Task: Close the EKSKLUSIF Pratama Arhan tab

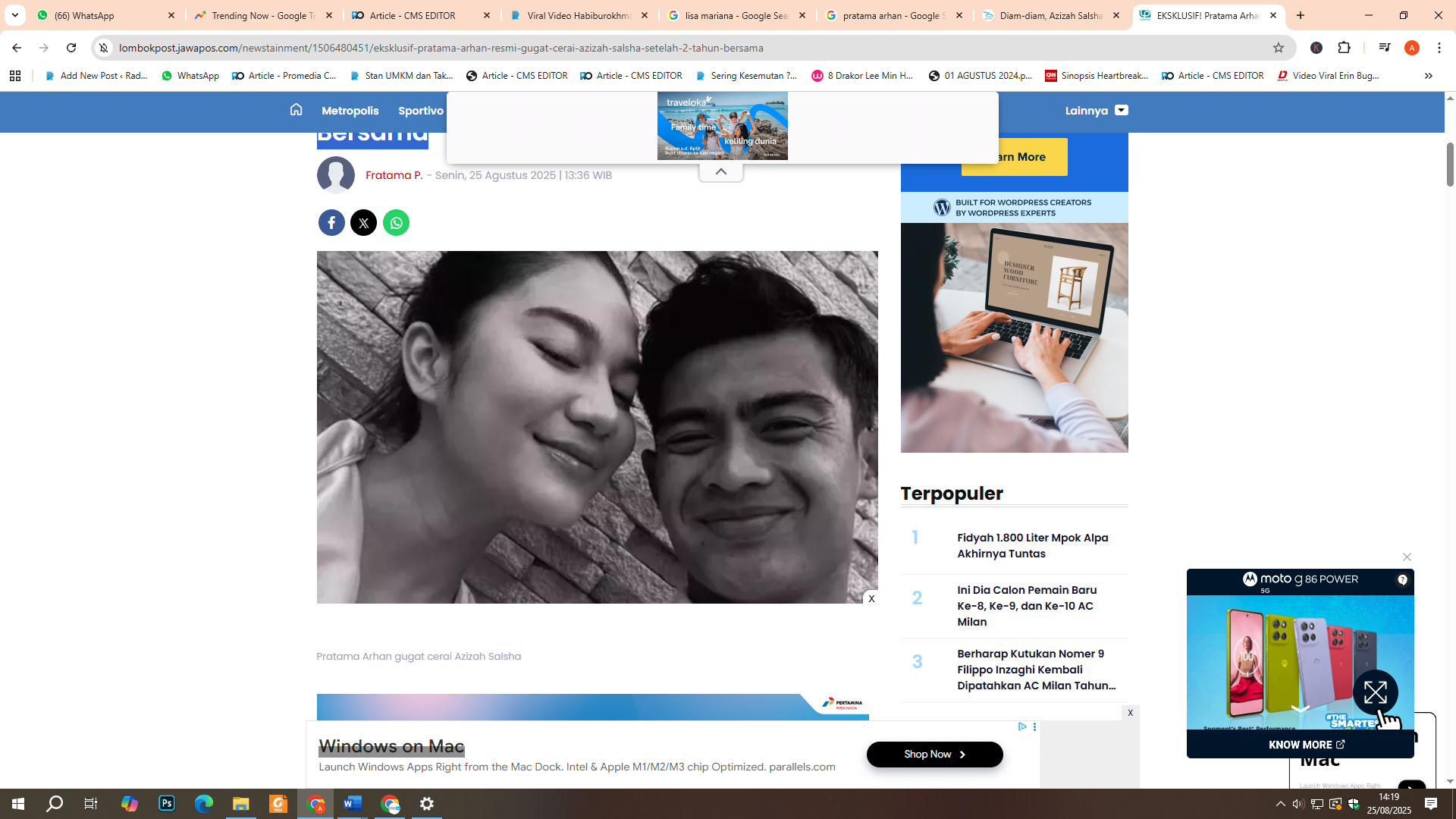Action: pos(1272,15)
